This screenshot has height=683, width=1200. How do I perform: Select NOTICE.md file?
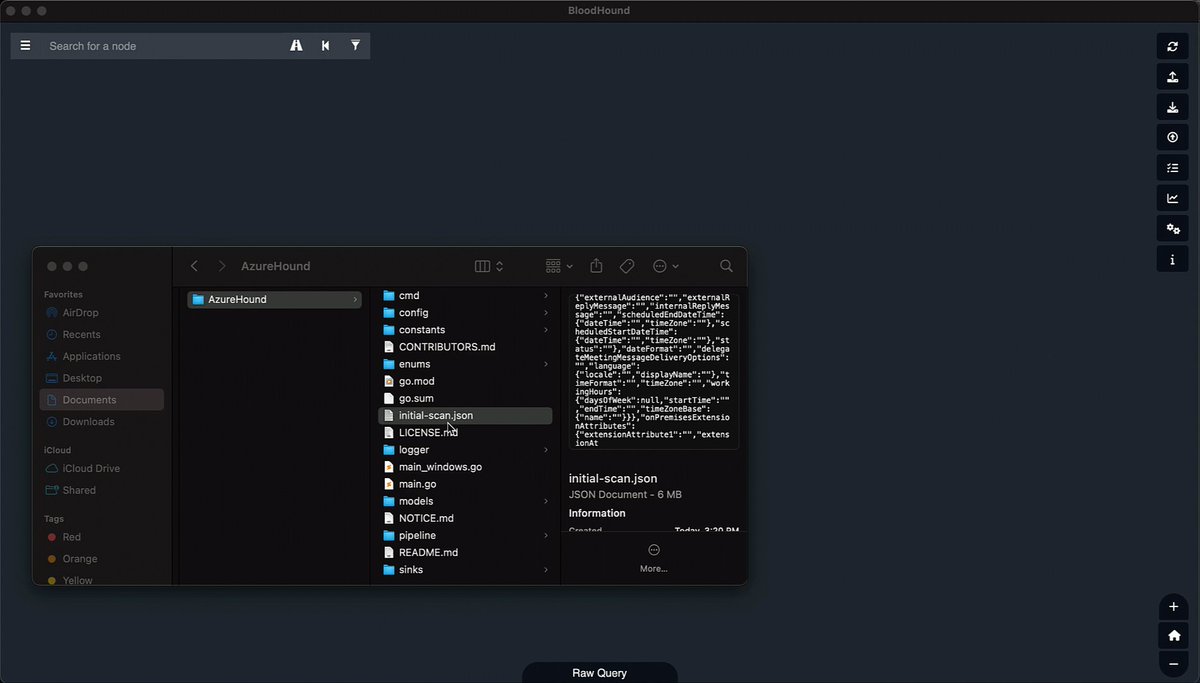pos(465,518)
